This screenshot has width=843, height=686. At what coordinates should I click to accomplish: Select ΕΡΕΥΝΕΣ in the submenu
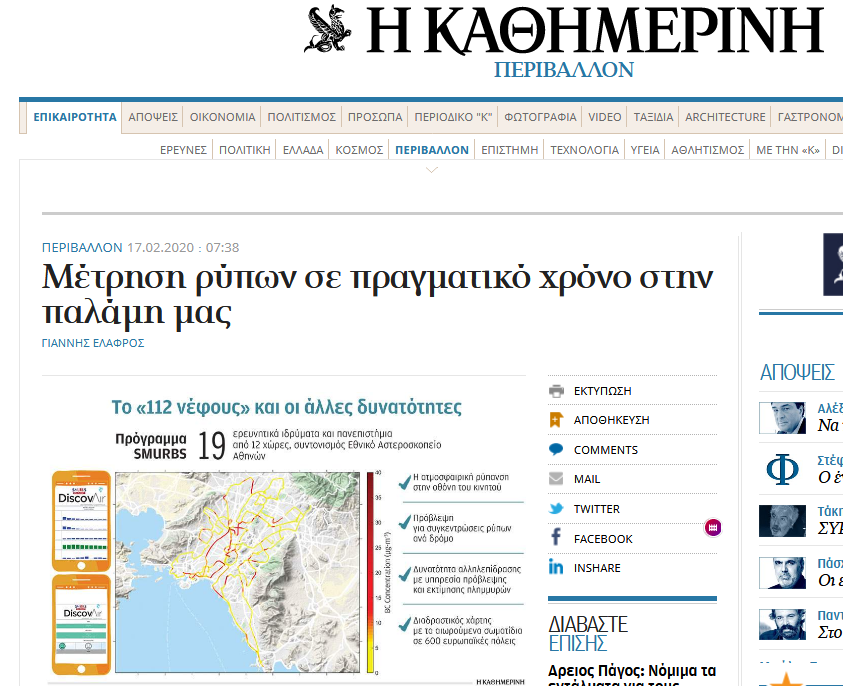pyautogui.click(x=183, y=150)
